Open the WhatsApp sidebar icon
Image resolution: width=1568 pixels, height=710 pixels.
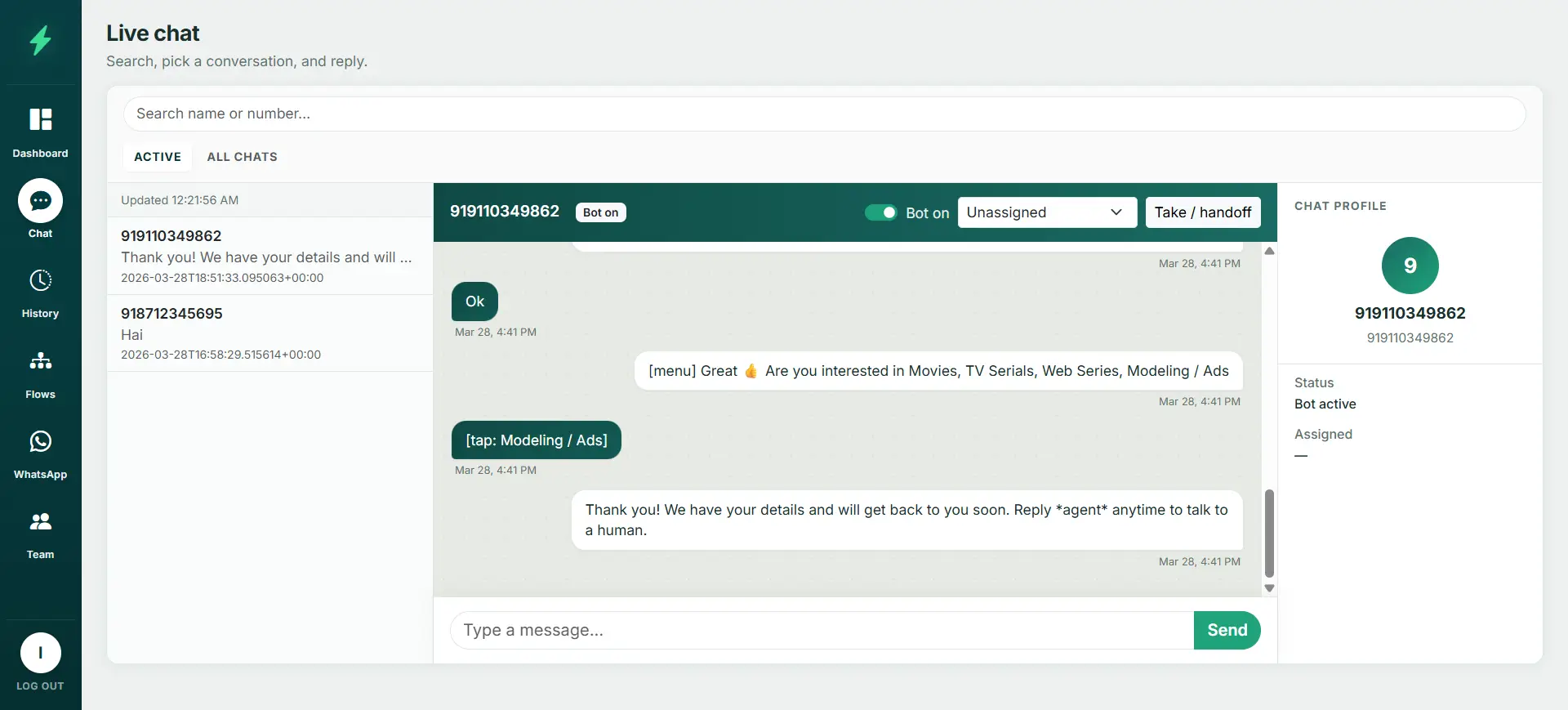click(40, 442)
